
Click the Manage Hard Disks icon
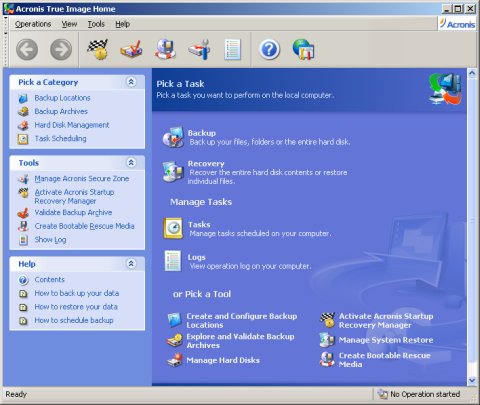[175, 360]
